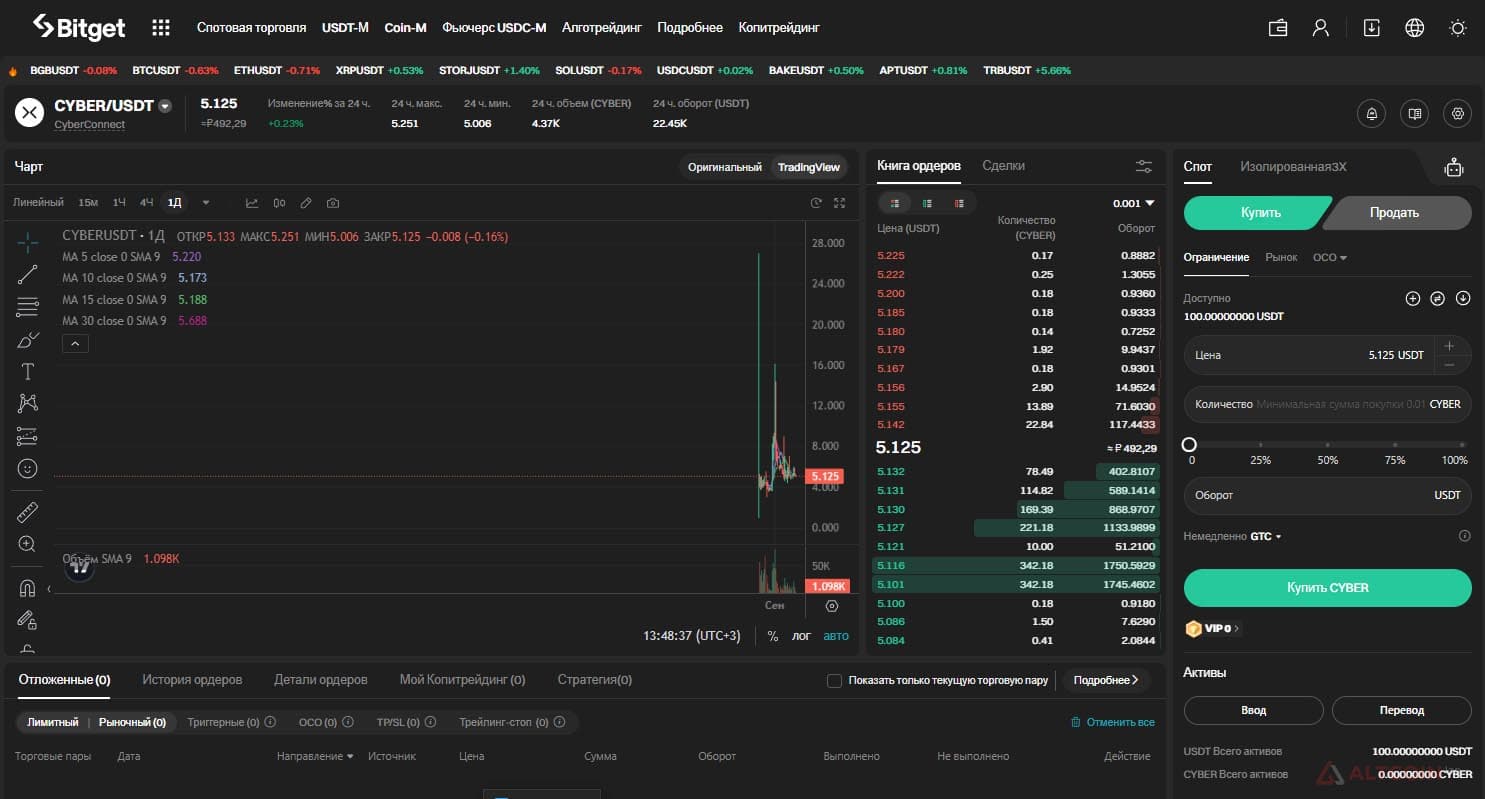Toggle the log scale on chart
The height and width of the screenshot is (799, 1485).
801,636
